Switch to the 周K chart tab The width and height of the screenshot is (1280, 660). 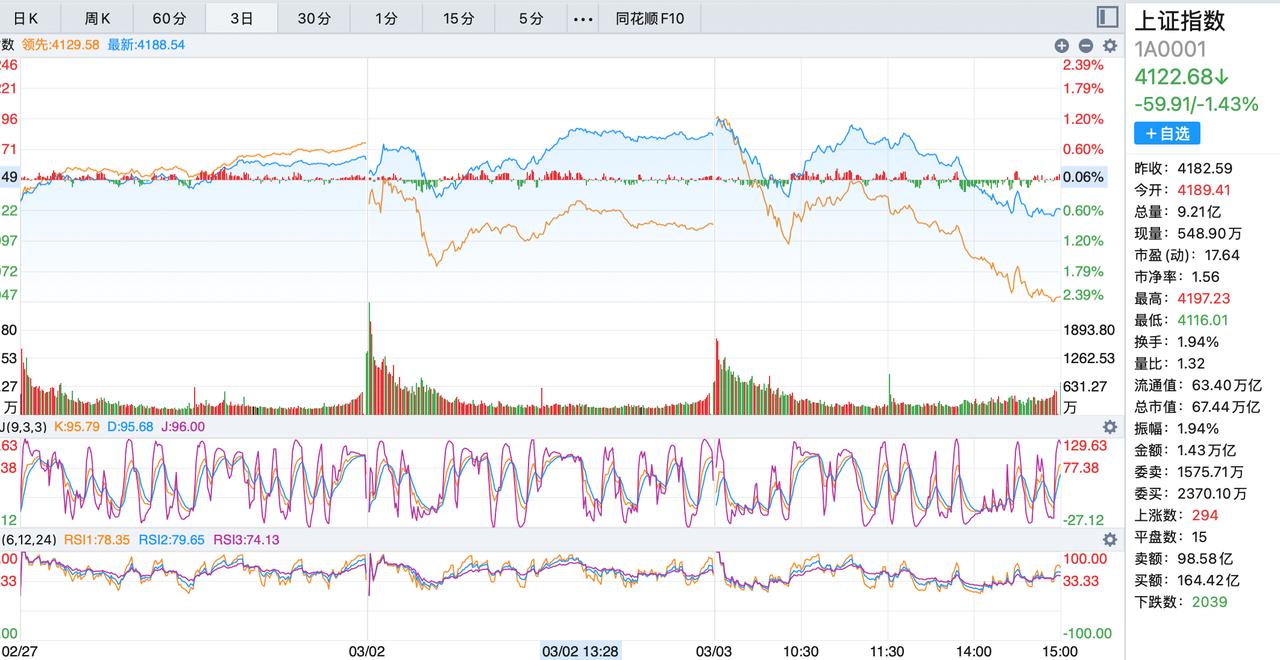98,18
